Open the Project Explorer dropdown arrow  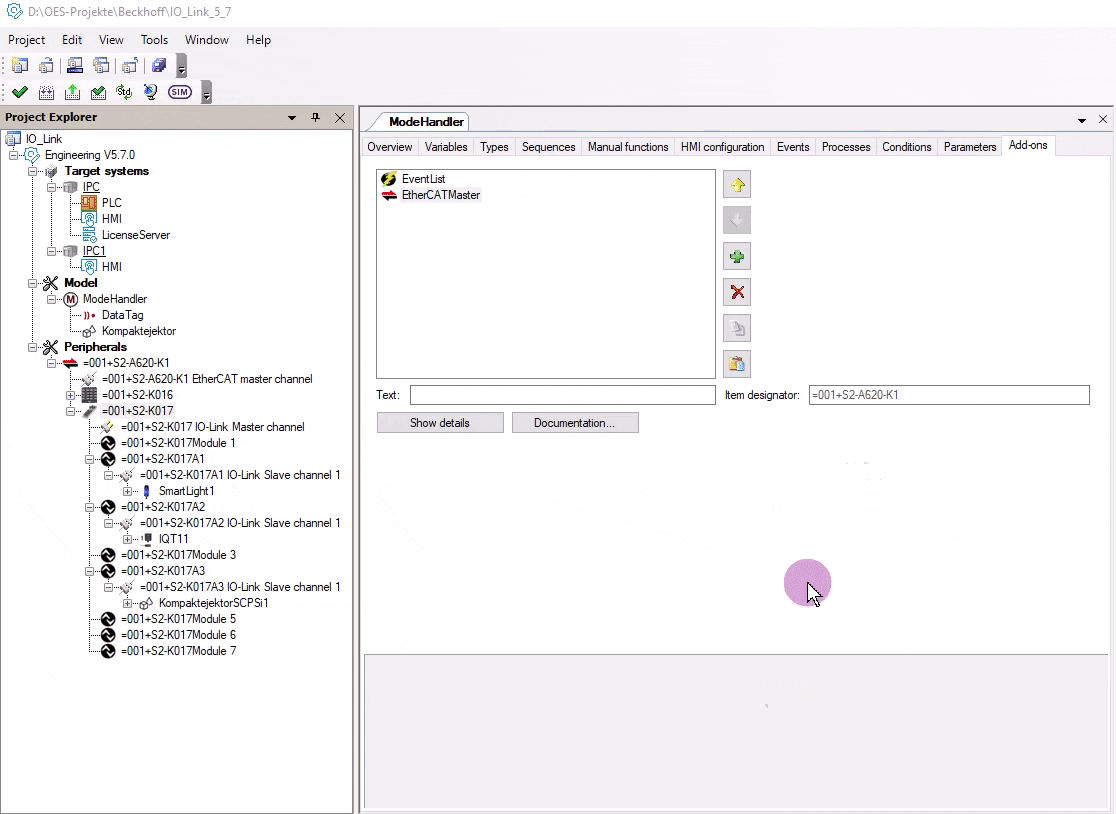tap(292, 118)
